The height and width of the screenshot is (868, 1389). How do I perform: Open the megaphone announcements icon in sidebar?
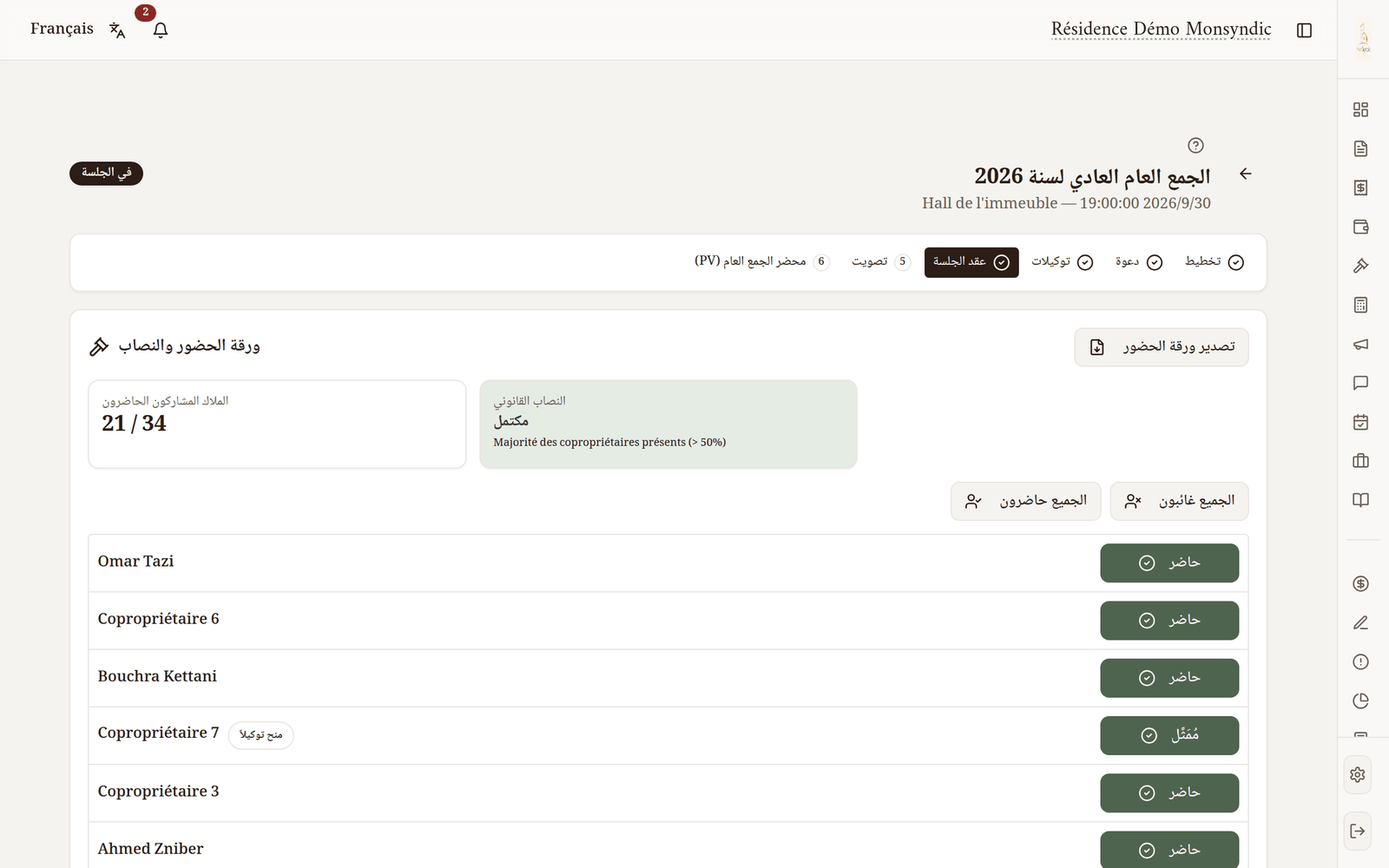pos(1360,344)
